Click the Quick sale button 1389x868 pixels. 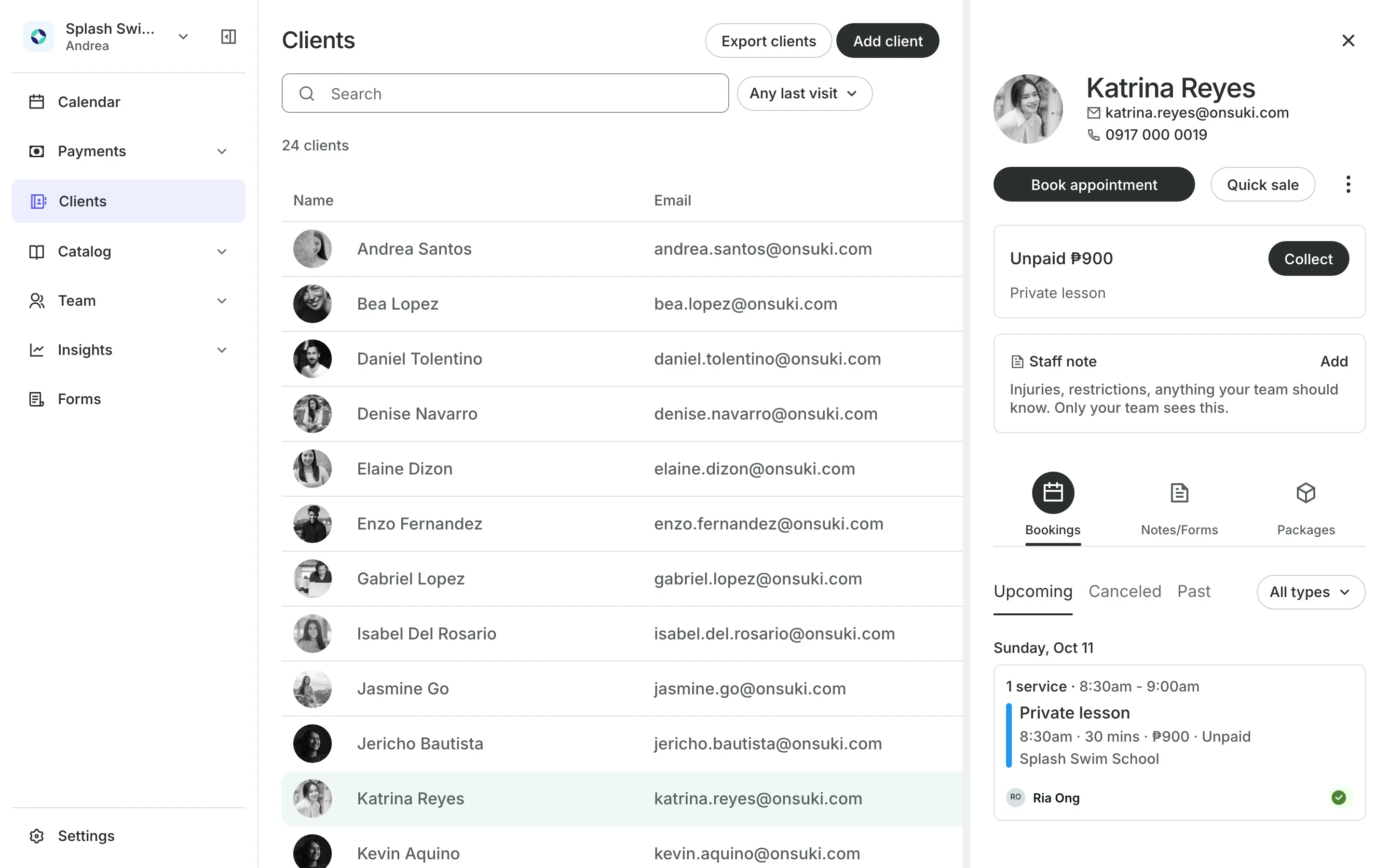coord(1262,184)
